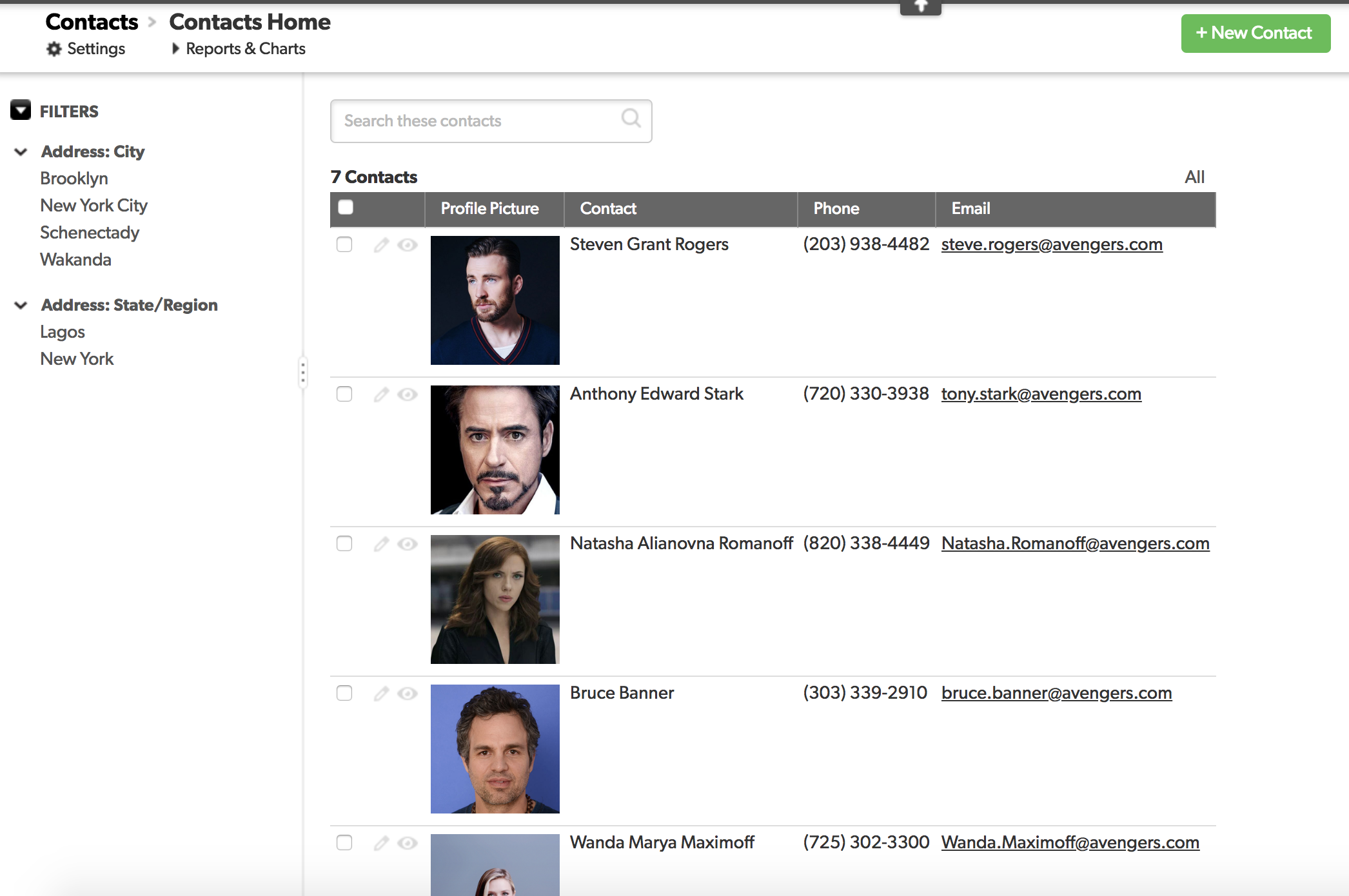1349x896 pixels.
Task: Edit Wanda Marya Maximoff with pencil icon
Action: point(381,843)
